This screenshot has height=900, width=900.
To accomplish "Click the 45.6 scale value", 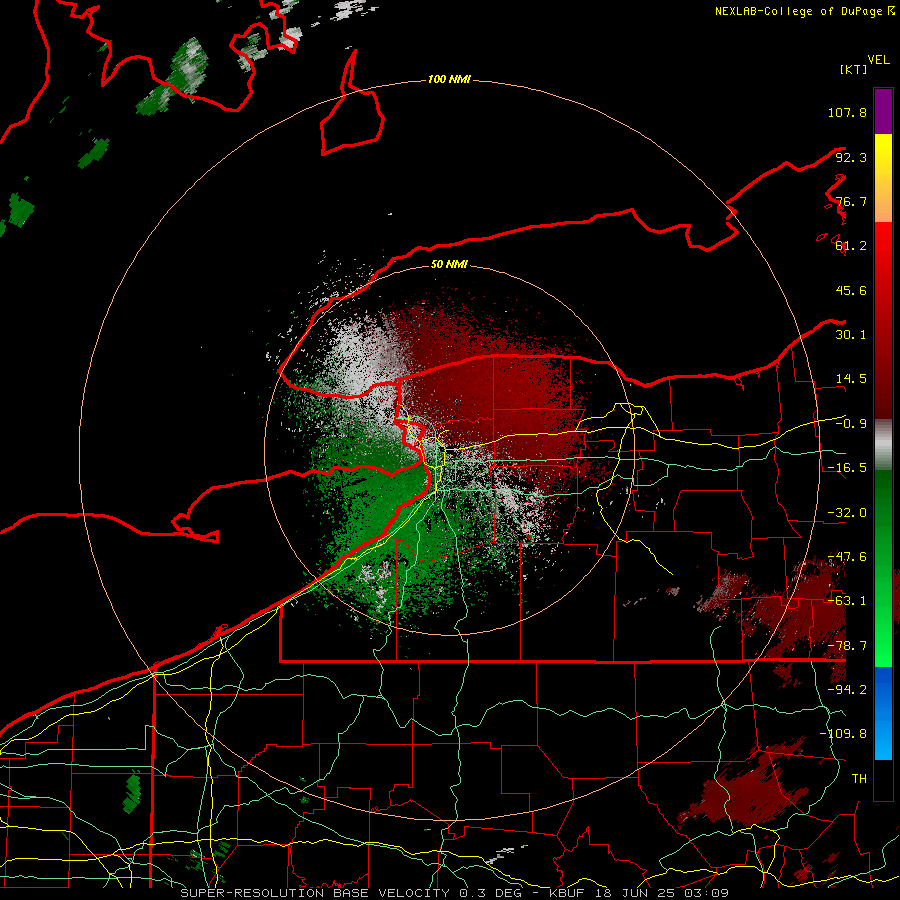I will [851, 290].
